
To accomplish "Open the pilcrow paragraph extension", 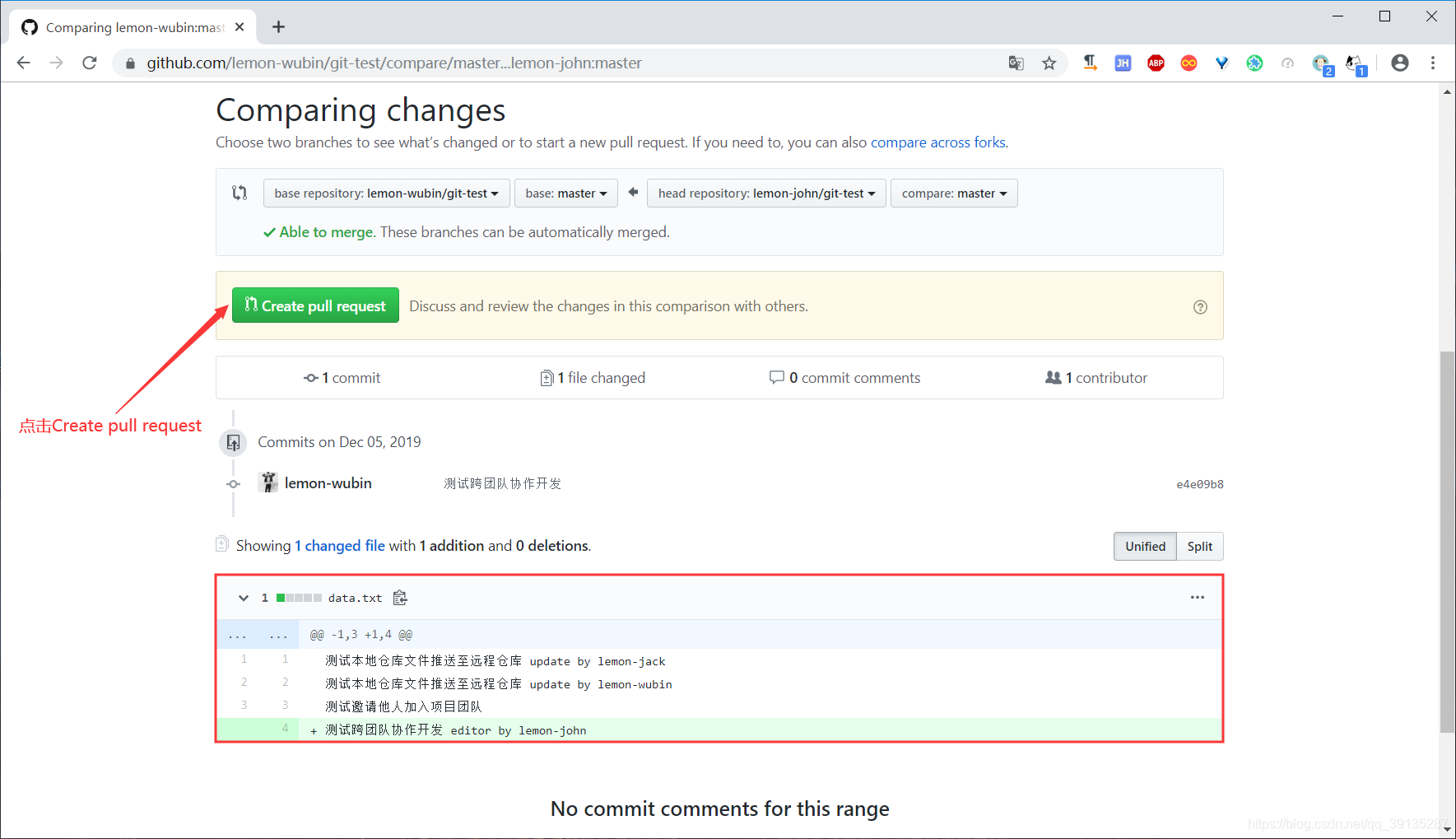I will click(x=1090, y=63).
